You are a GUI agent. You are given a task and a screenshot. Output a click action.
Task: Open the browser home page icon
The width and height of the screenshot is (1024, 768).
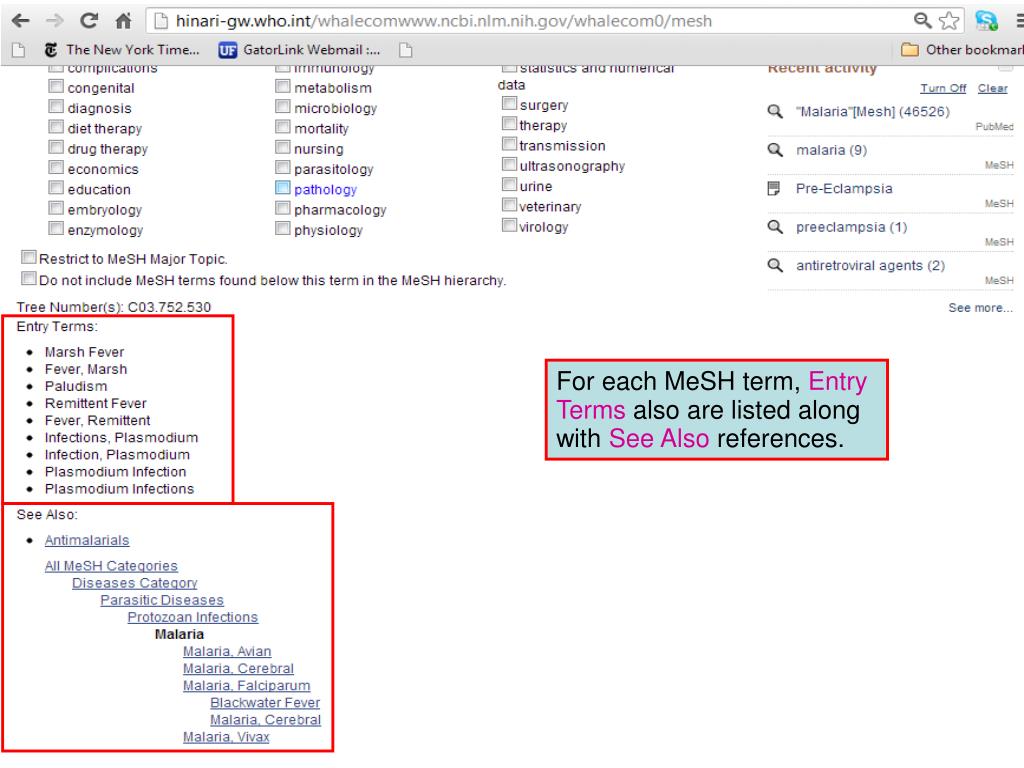(123, 21)
